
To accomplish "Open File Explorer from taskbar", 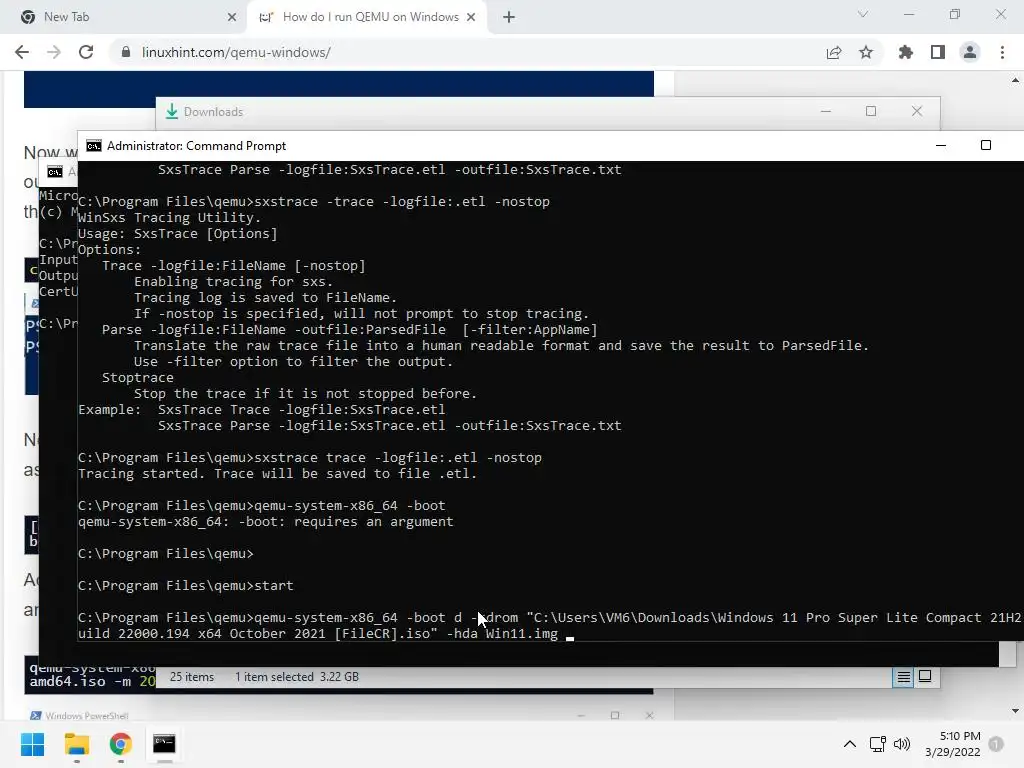I will (76, 744).
